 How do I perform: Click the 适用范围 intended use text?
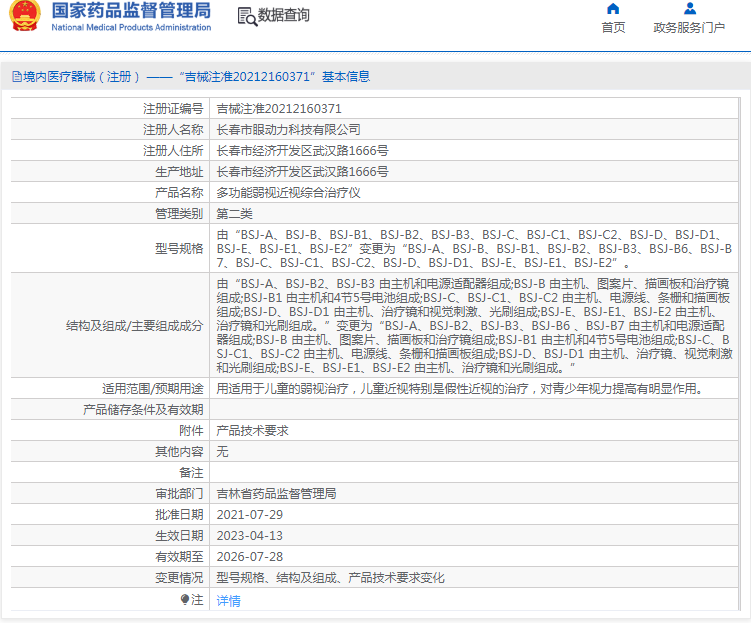[x=462, y=388]
